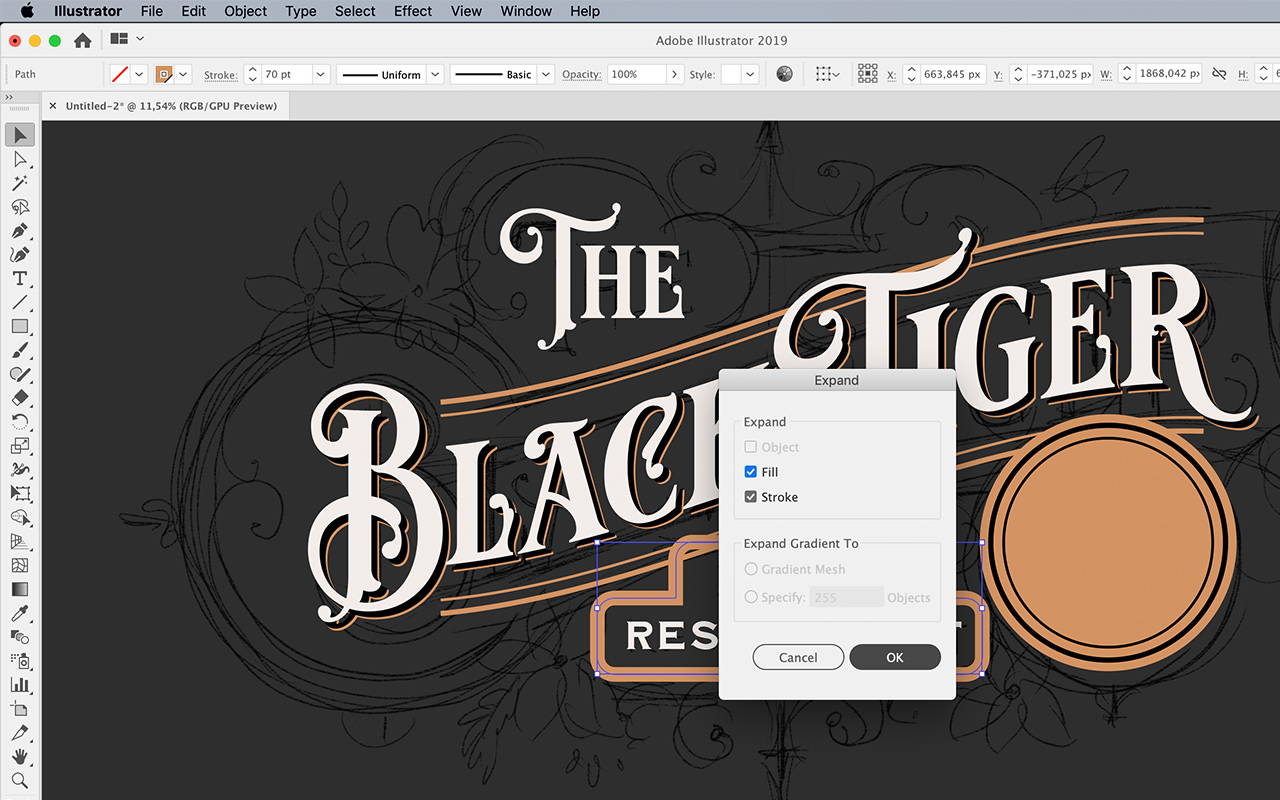
Task: Select the Type tool
Action: 20,279
